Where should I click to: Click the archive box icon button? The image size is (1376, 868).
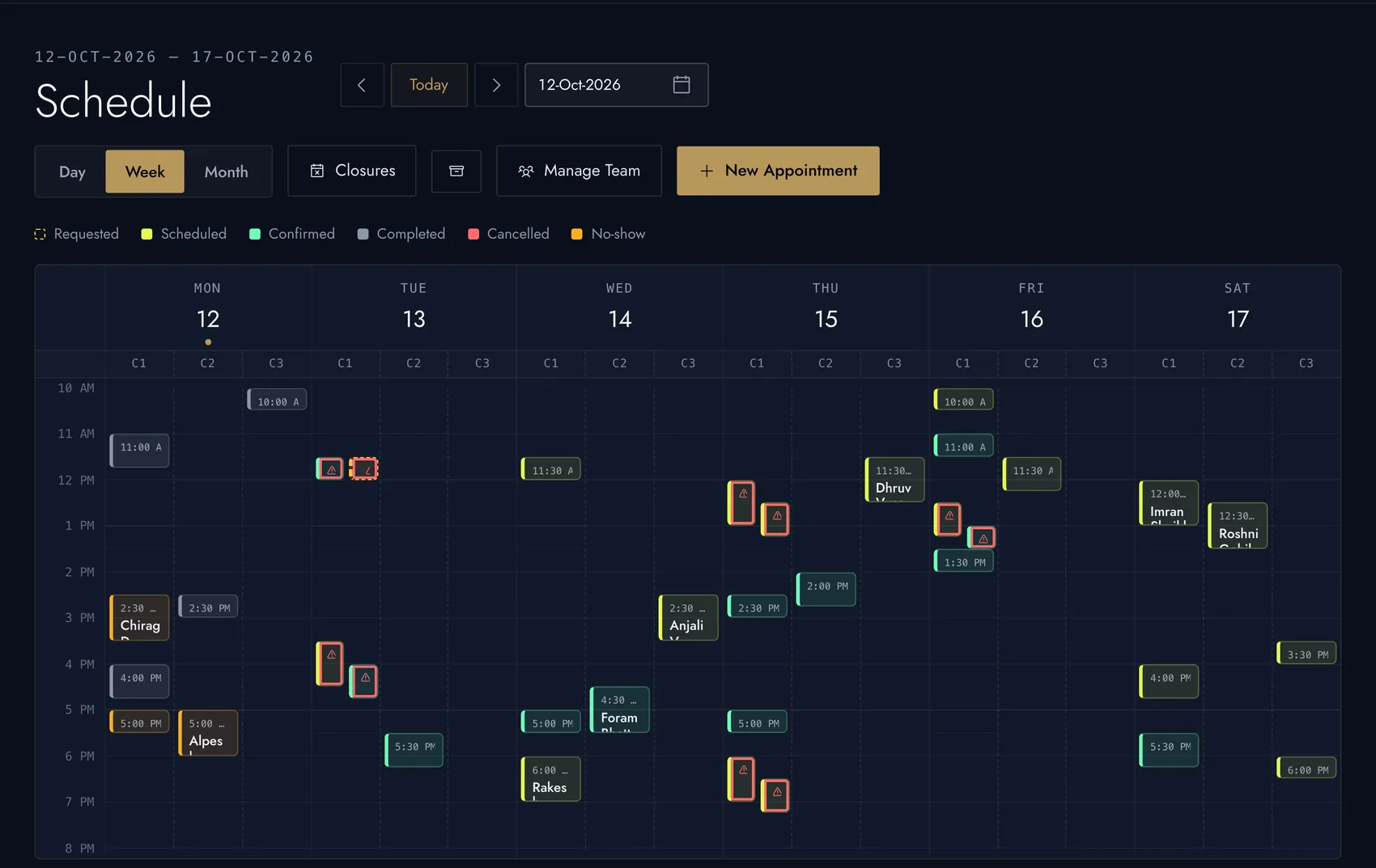tap(457, 171)
